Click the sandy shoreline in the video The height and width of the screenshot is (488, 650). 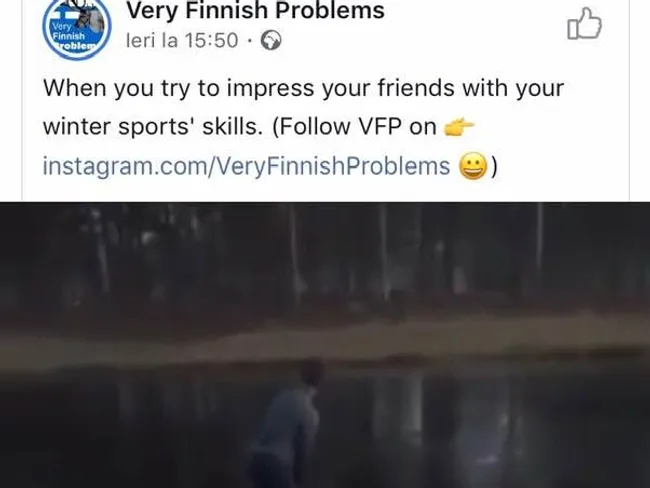click(x=325, y=338)
